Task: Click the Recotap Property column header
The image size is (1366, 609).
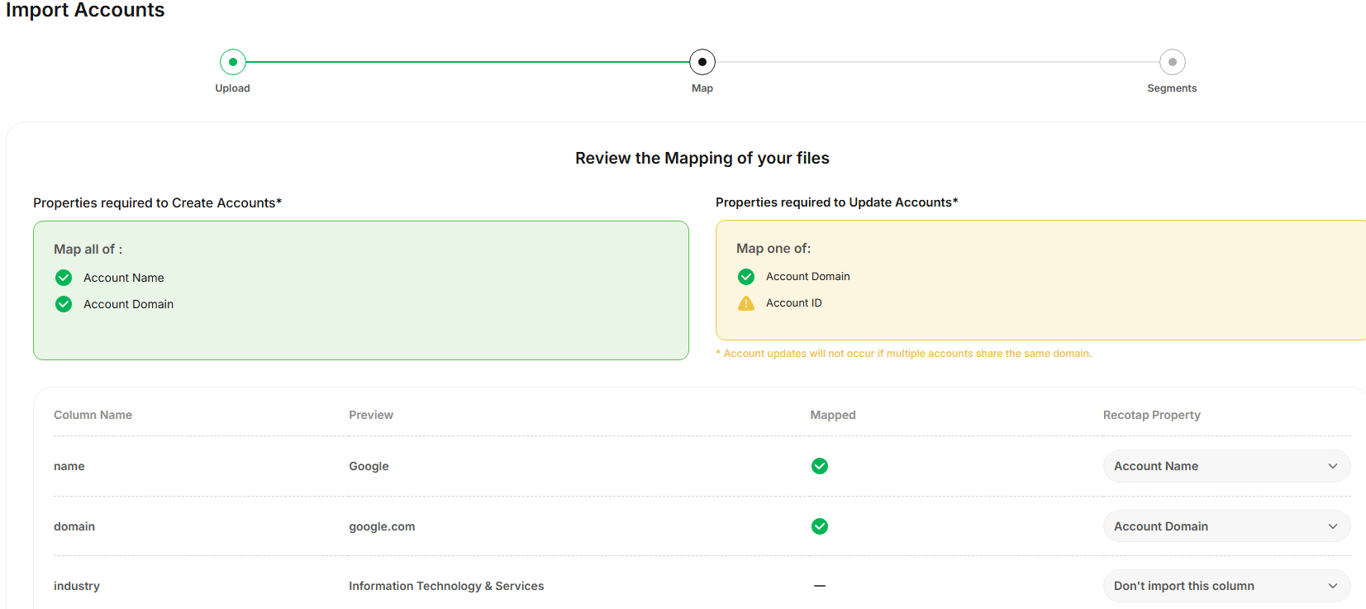Action: pyautogui.click(x=1152, y=415)
